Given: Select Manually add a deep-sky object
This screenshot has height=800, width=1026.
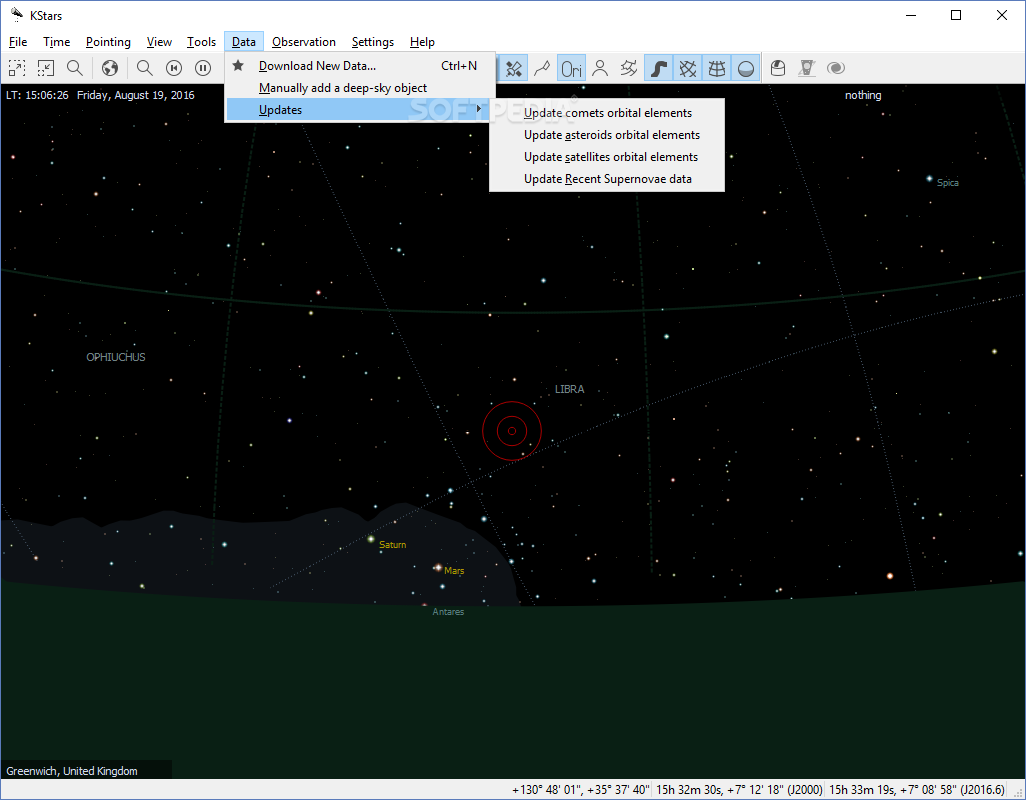Looking at the screenshot, I should [x=360, y=88].
